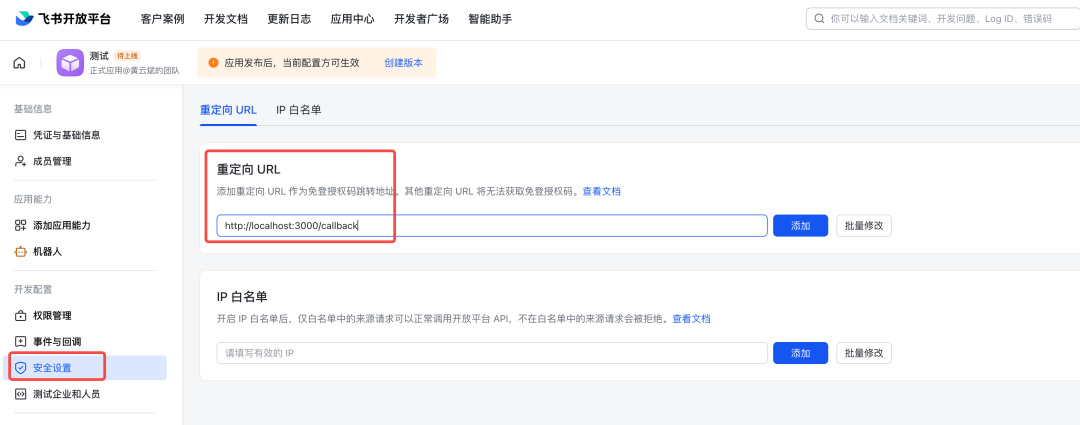Click 添加 next to redirect URL field

800,225
